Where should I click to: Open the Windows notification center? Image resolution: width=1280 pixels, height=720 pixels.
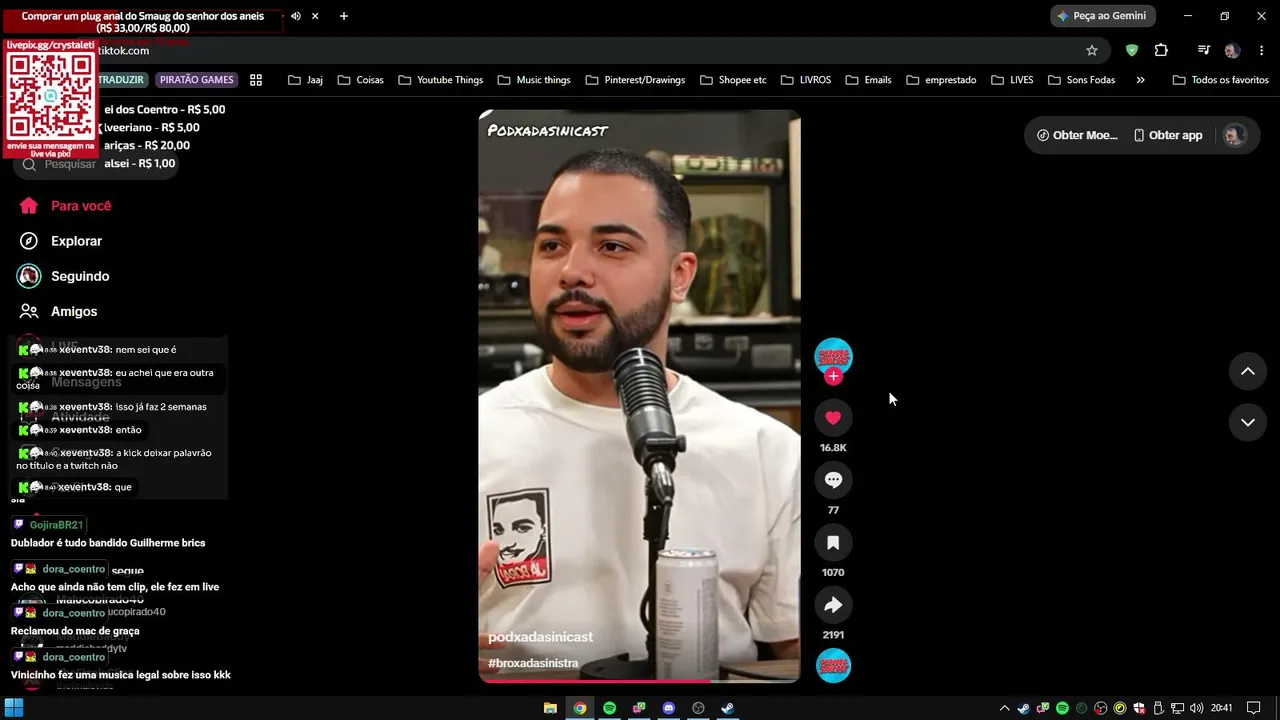1253,708
